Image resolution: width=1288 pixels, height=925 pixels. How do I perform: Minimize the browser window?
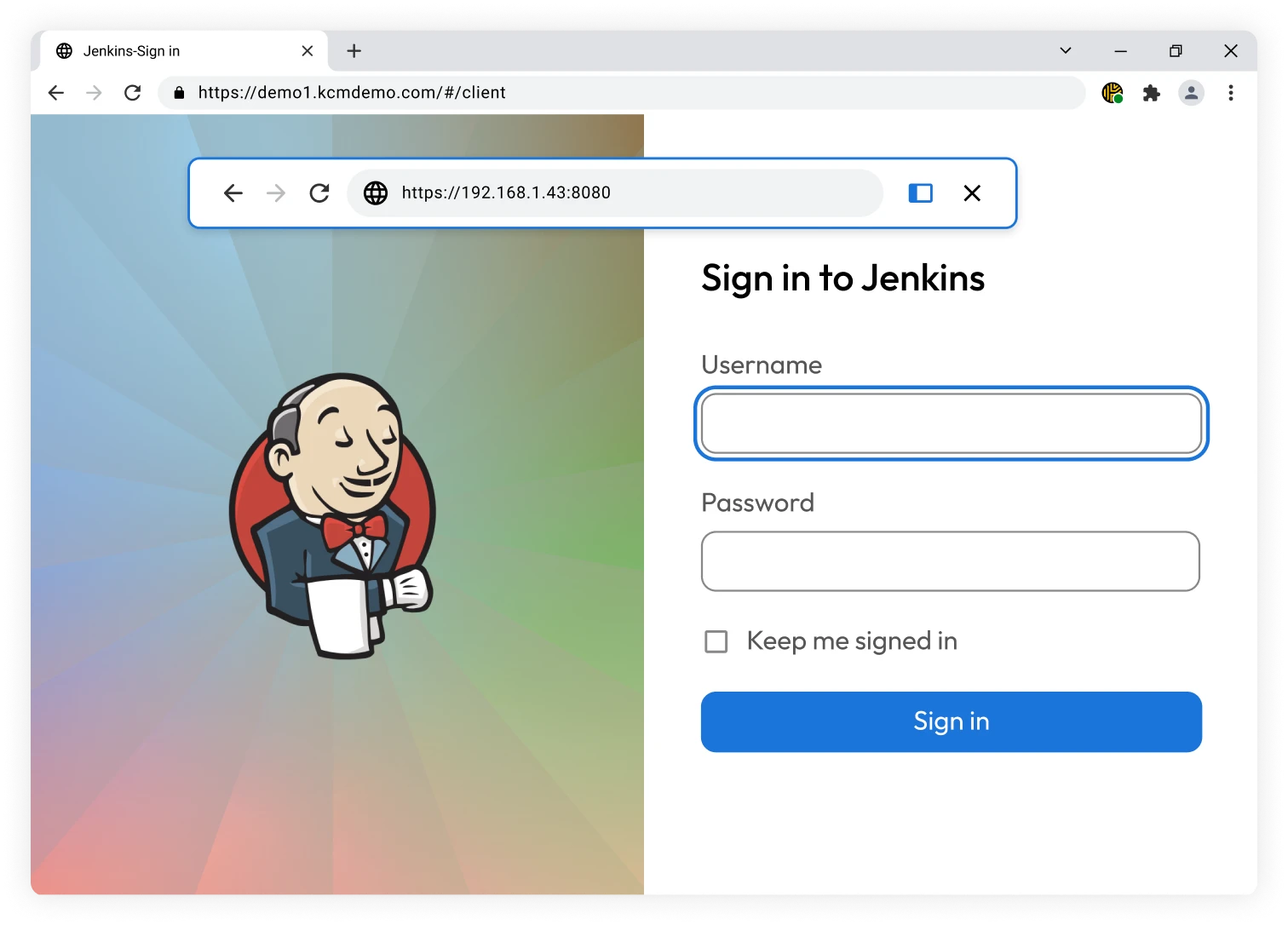tap(1121, 51)
